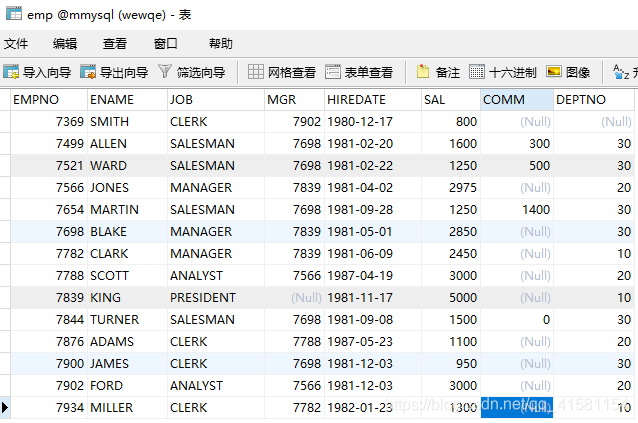638x423 pixels.
Task: Open the 查看 (View) menu
Action: click(115, 43)
